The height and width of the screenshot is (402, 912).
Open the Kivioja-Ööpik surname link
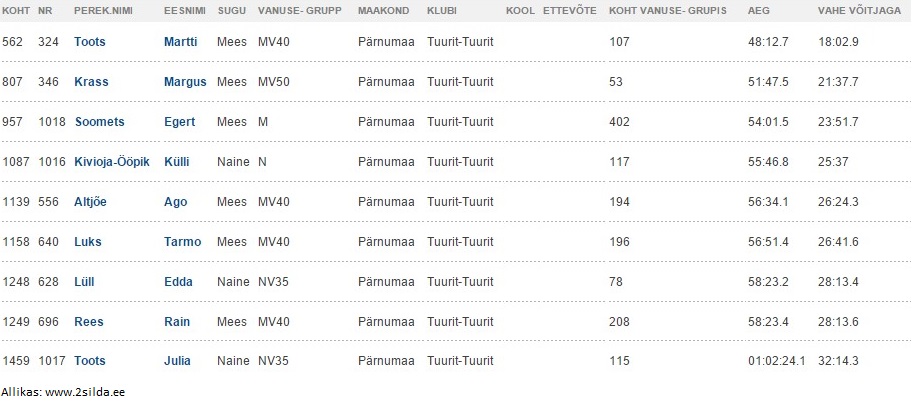tap(112, 162)
